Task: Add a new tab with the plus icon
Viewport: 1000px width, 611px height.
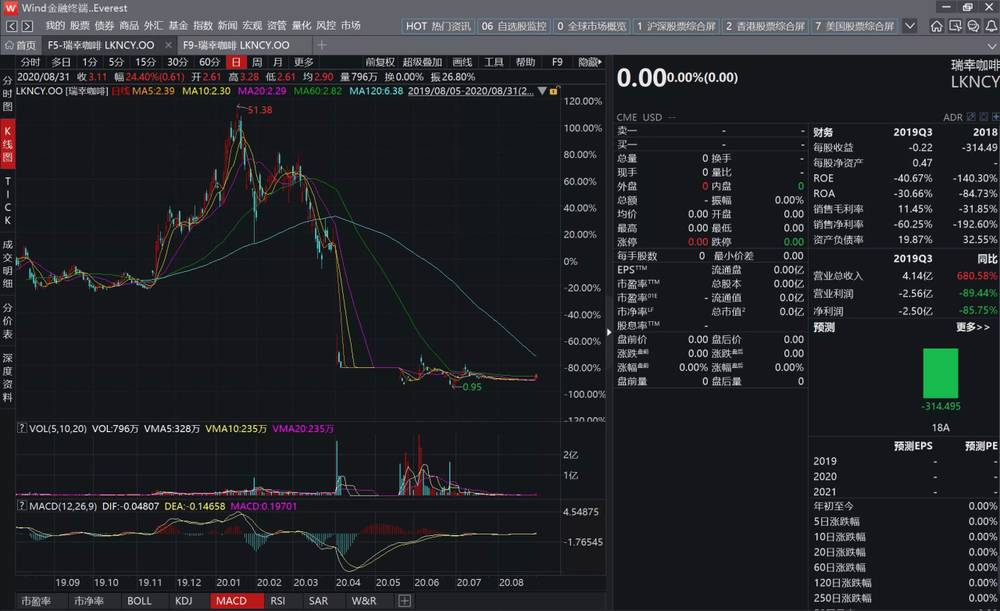Action: point(321,45)
